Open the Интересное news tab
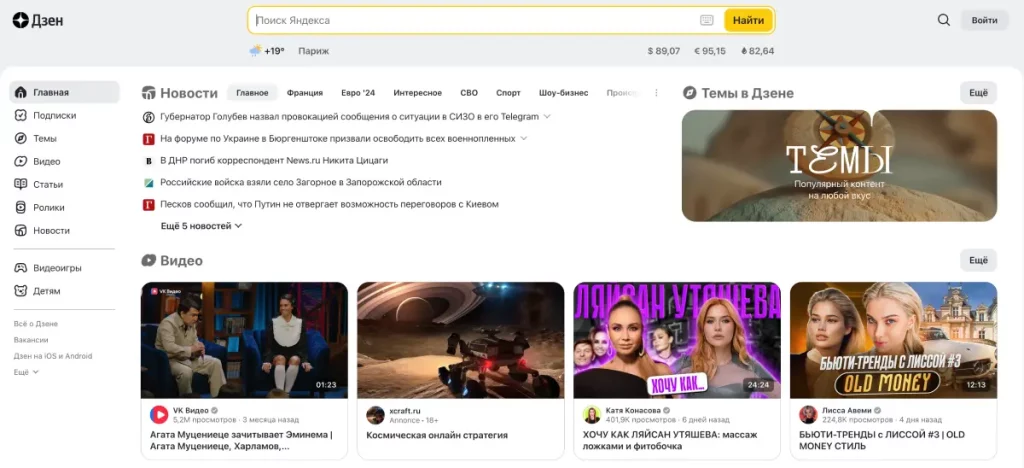The width and height of the screenshot is (1024, 468). [417, 93]
